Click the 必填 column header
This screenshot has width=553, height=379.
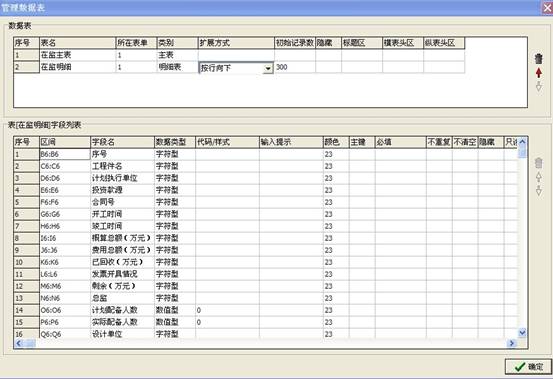401,142
